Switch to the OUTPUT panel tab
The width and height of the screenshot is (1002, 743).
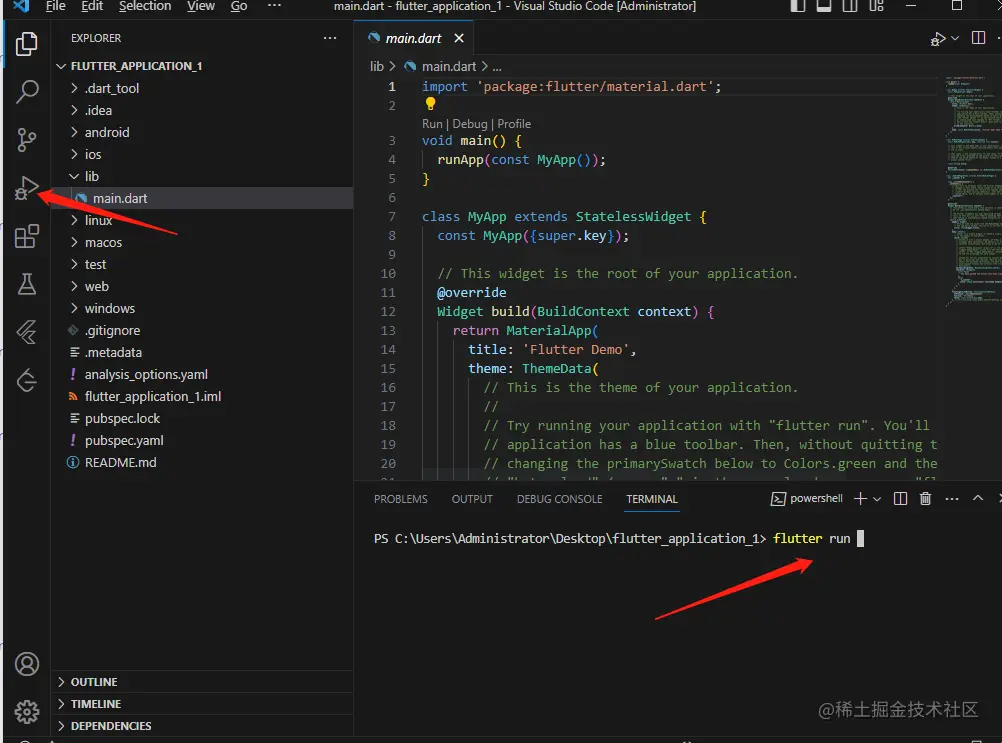click(472, 499)
